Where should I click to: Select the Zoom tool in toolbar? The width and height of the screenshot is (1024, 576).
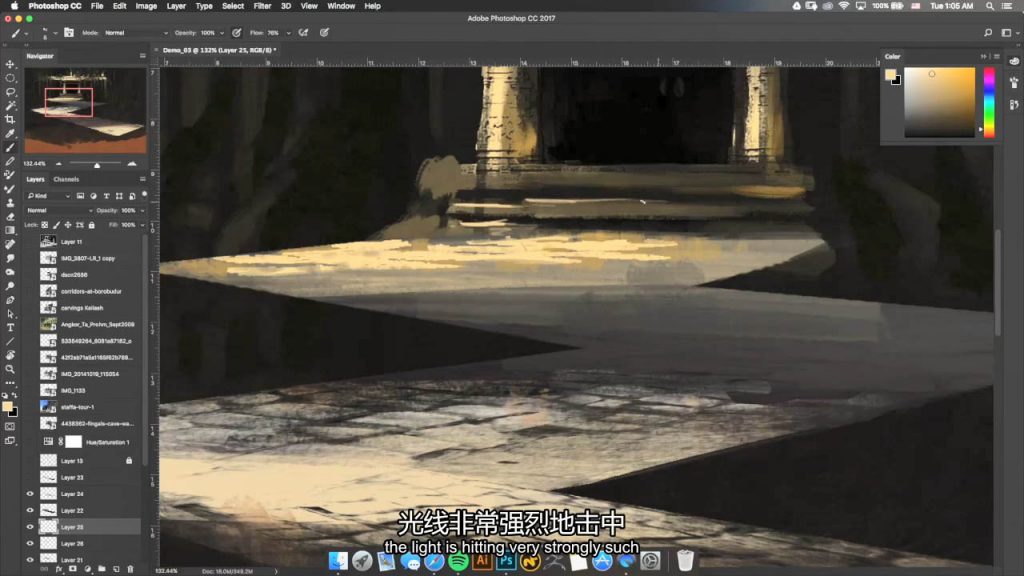pos(10,369)
